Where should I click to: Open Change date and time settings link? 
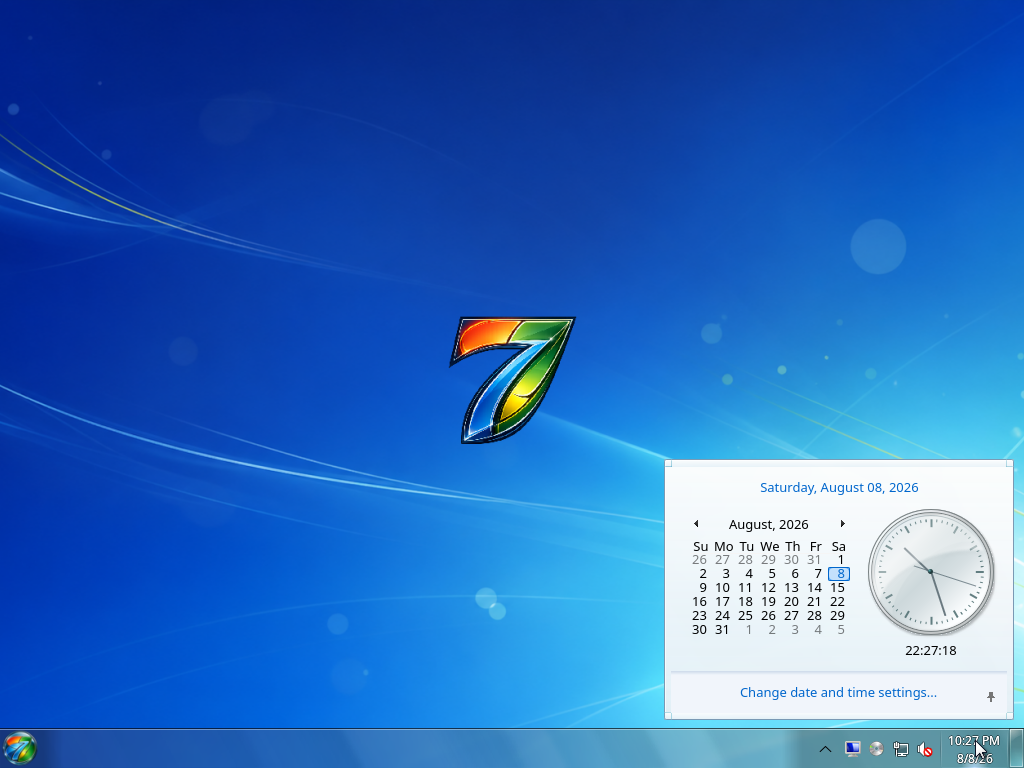(x=838, y=692)
